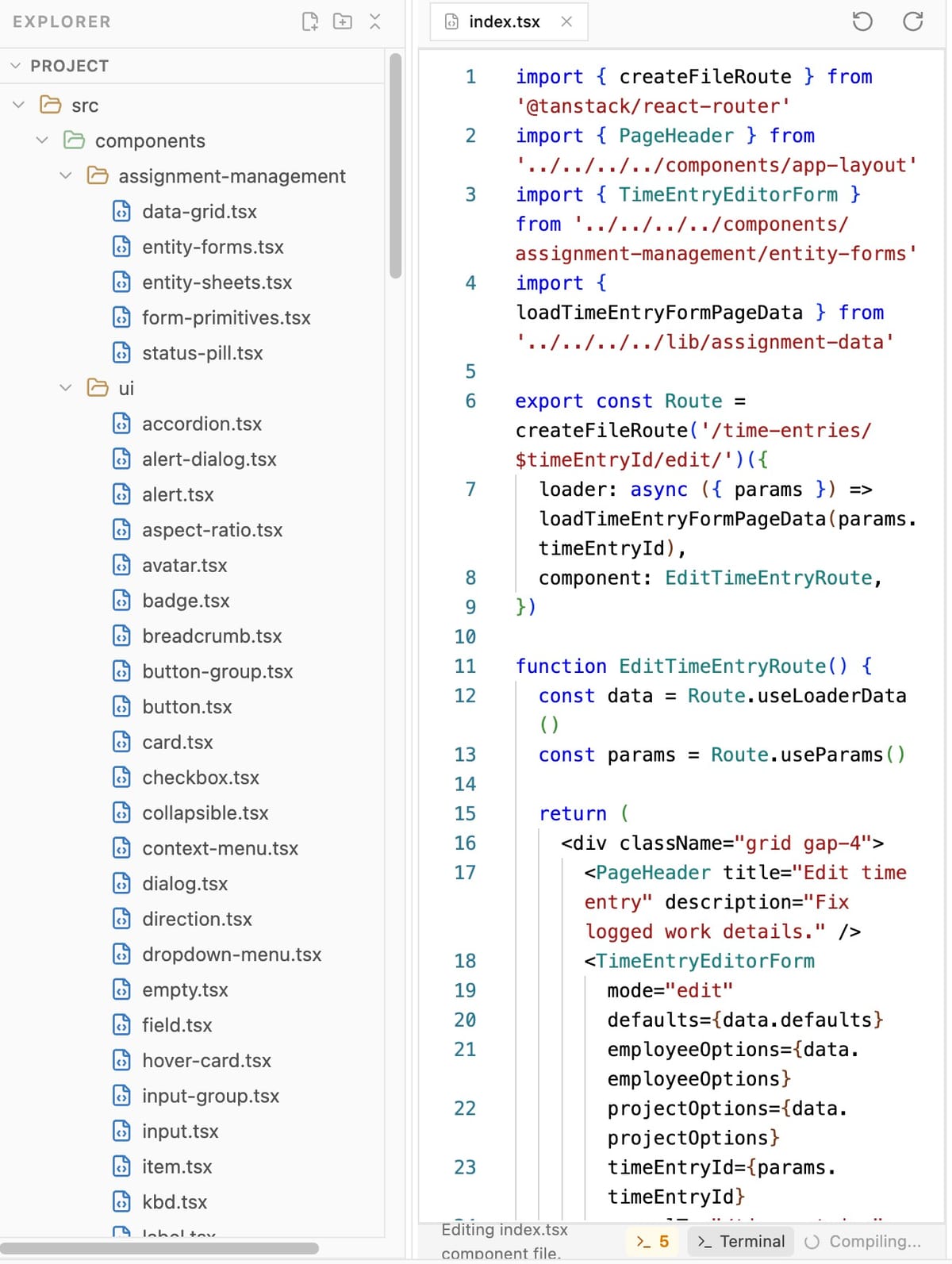
Task: Click the 'mode="edit"' attribute in code
Action: tap(670, 990)
